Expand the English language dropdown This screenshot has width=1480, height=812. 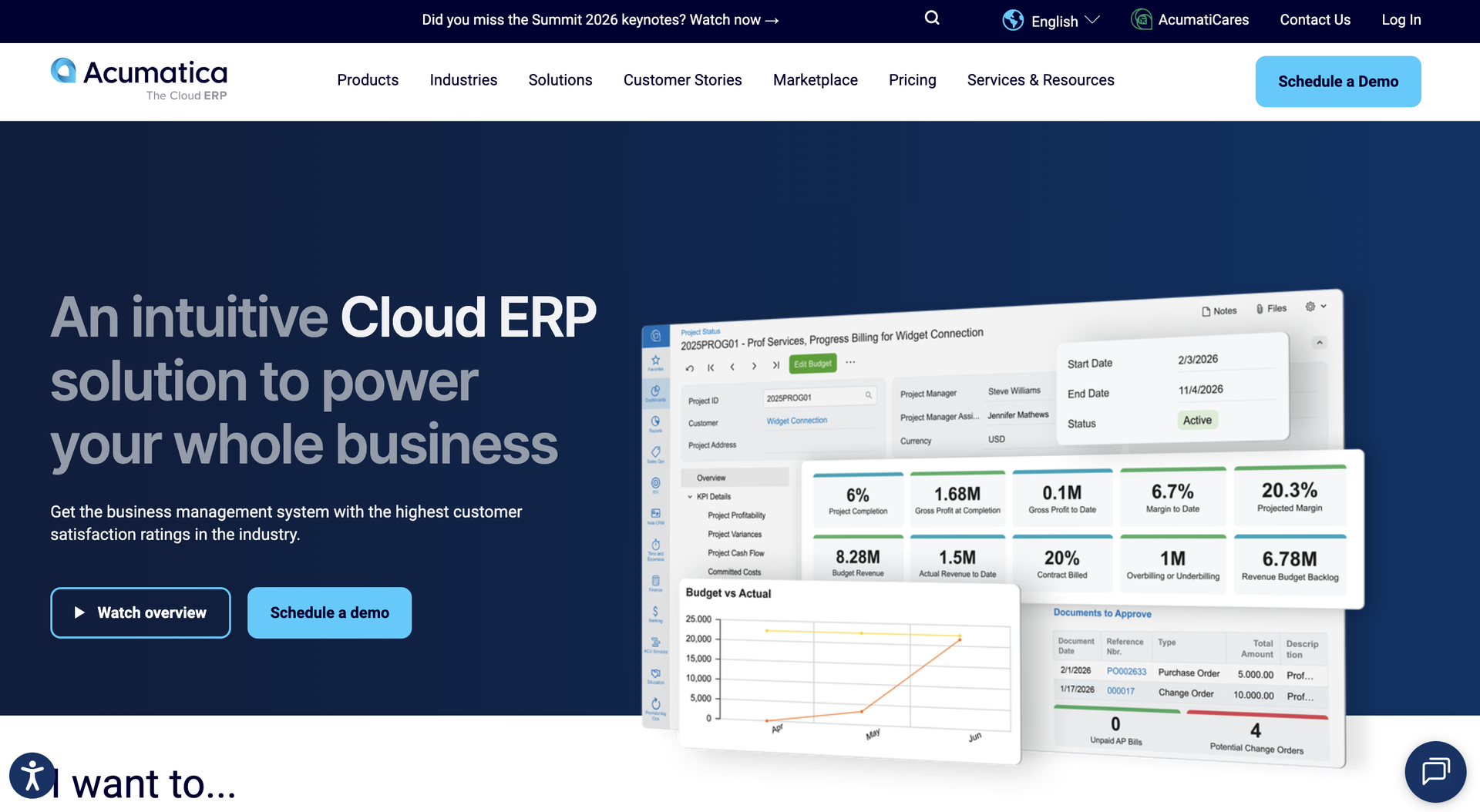tap(1064, 21)
